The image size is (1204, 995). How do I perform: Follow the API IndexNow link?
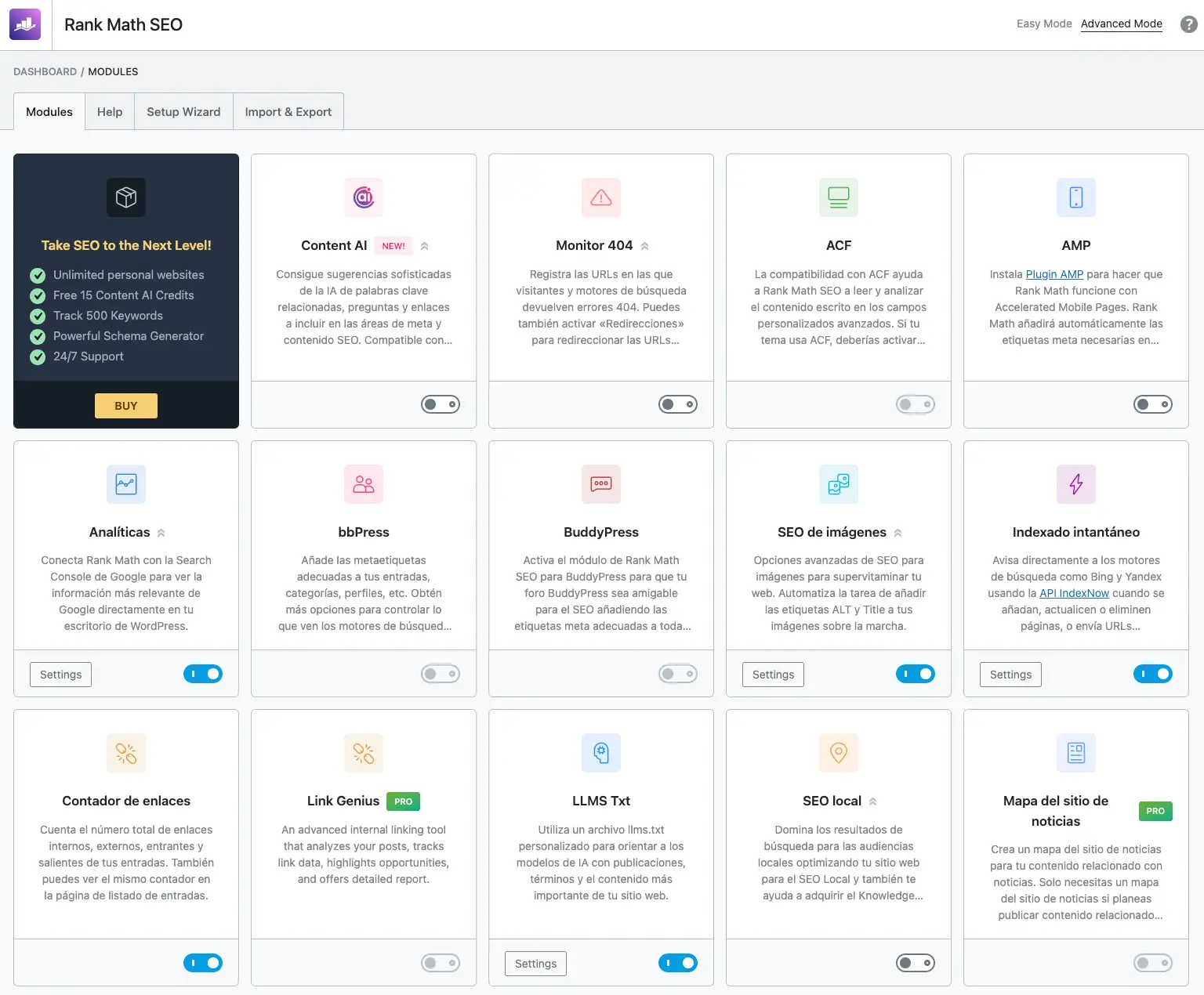[1074, 593]
